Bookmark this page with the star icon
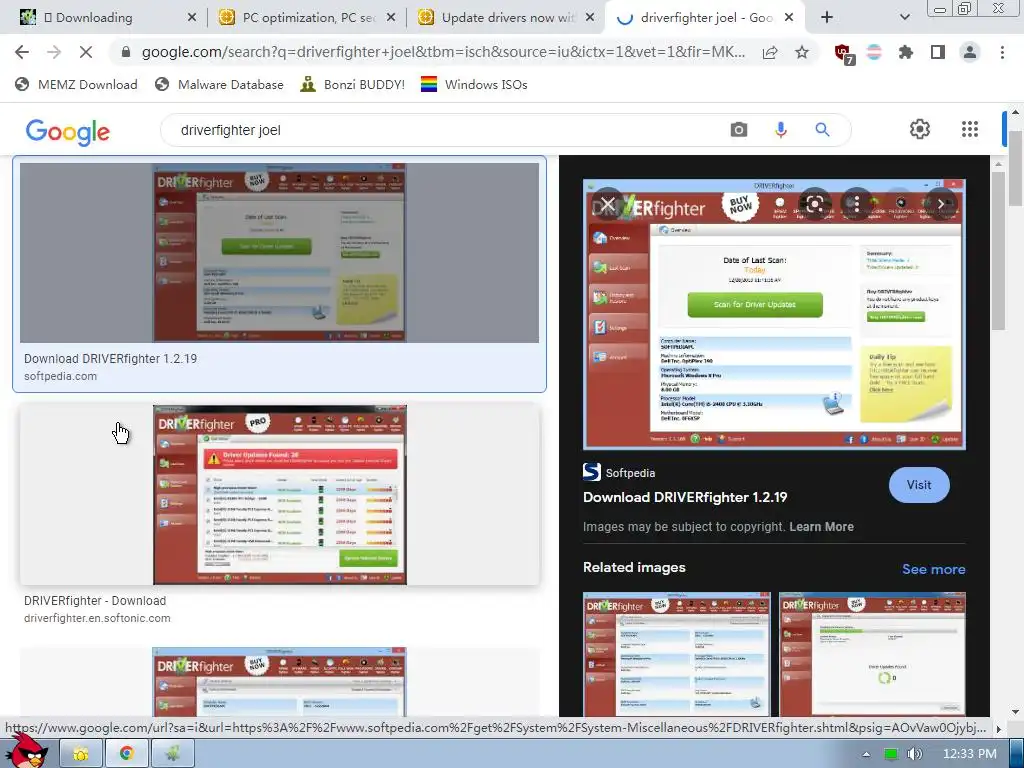The width and height of the screenshot is (1024, 768). pyautogui.click(x=802, y=52)
